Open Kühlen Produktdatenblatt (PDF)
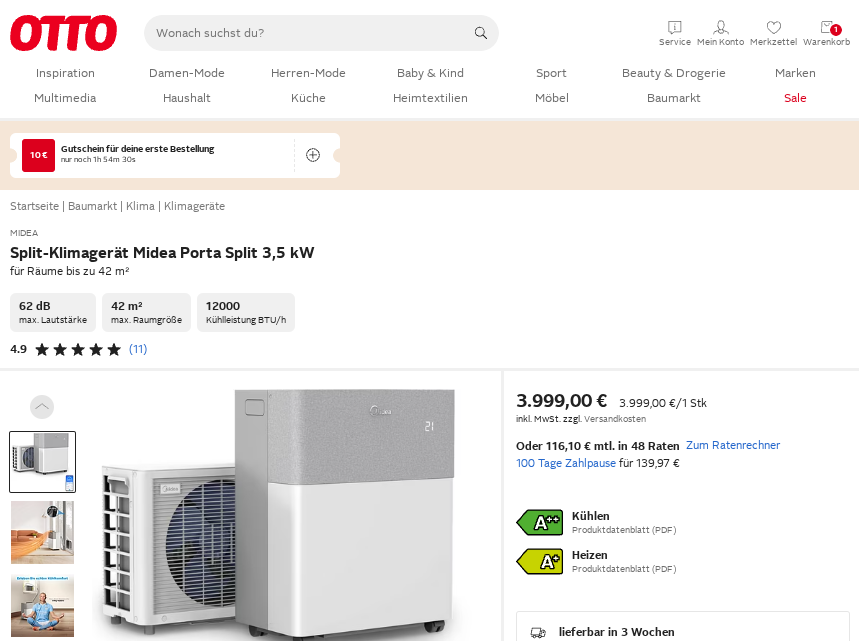This screenshot has height=641, width=859. 624,530
